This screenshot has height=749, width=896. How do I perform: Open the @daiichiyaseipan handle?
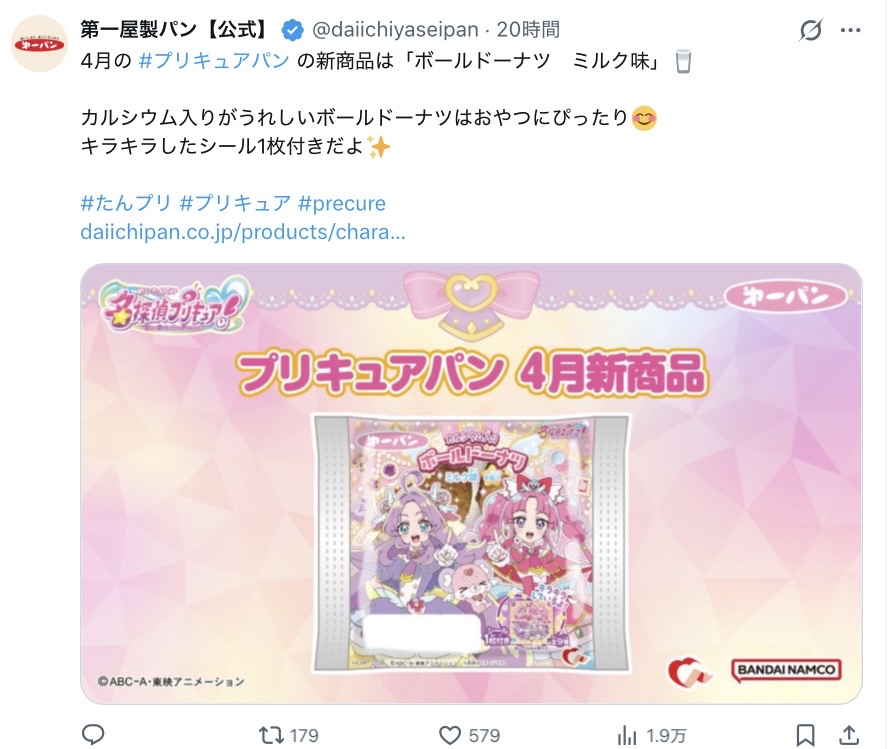395,30
